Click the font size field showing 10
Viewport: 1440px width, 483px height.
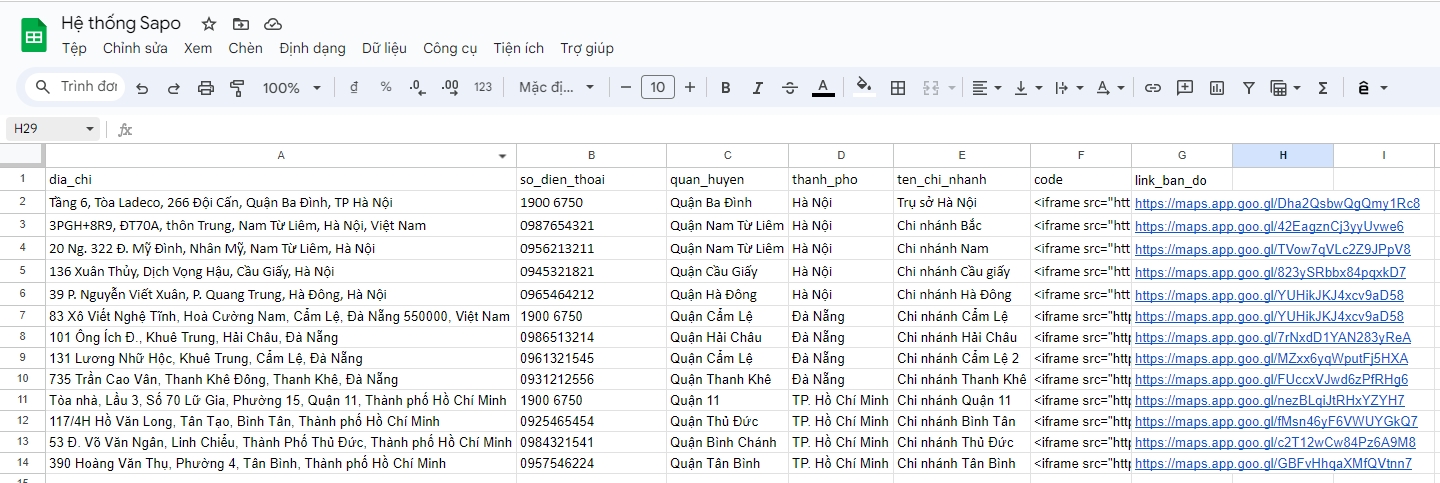coord(658,88)
